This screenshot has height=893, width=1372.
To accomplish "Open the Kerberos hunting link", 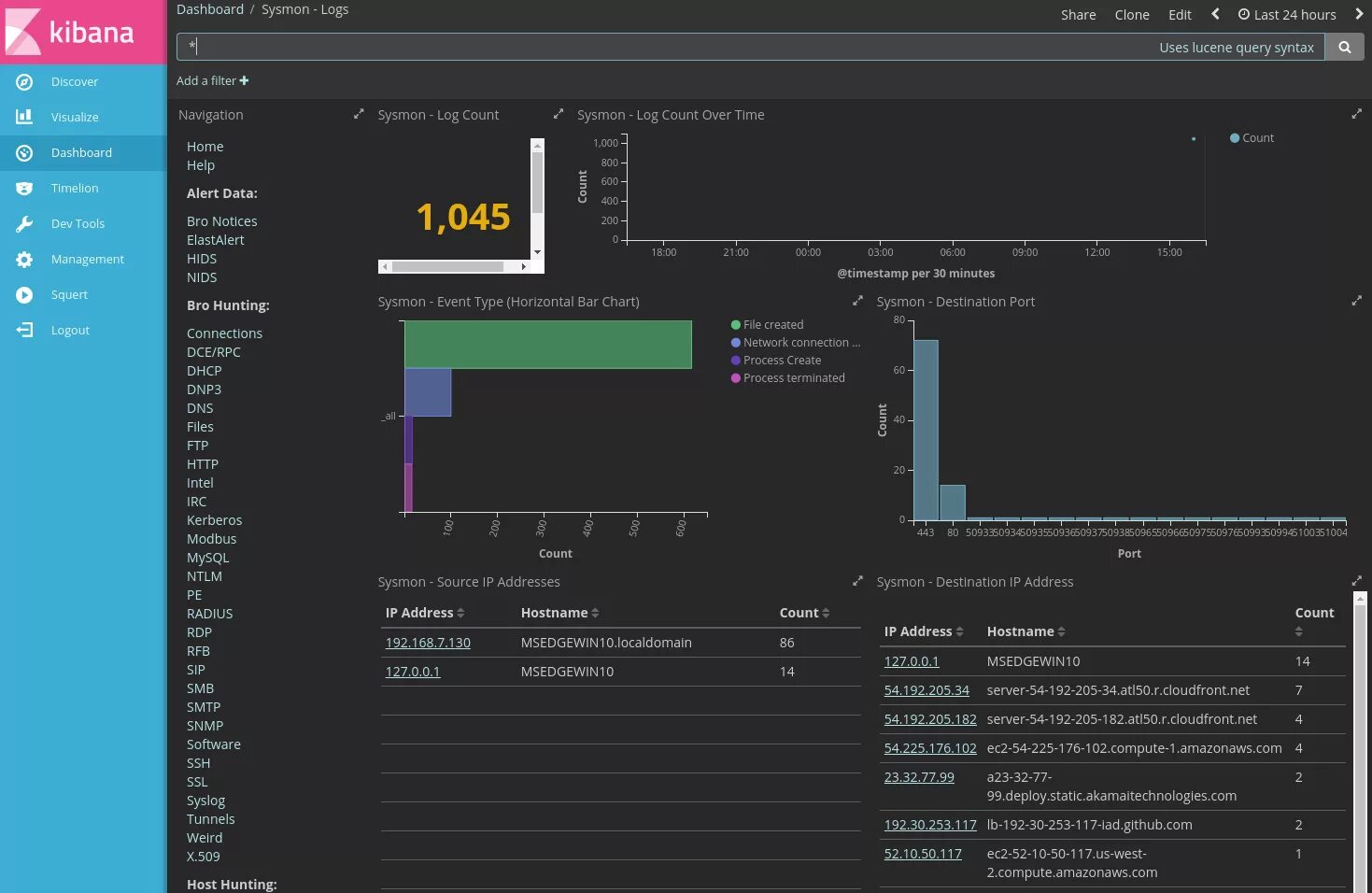I will (214, 520).
